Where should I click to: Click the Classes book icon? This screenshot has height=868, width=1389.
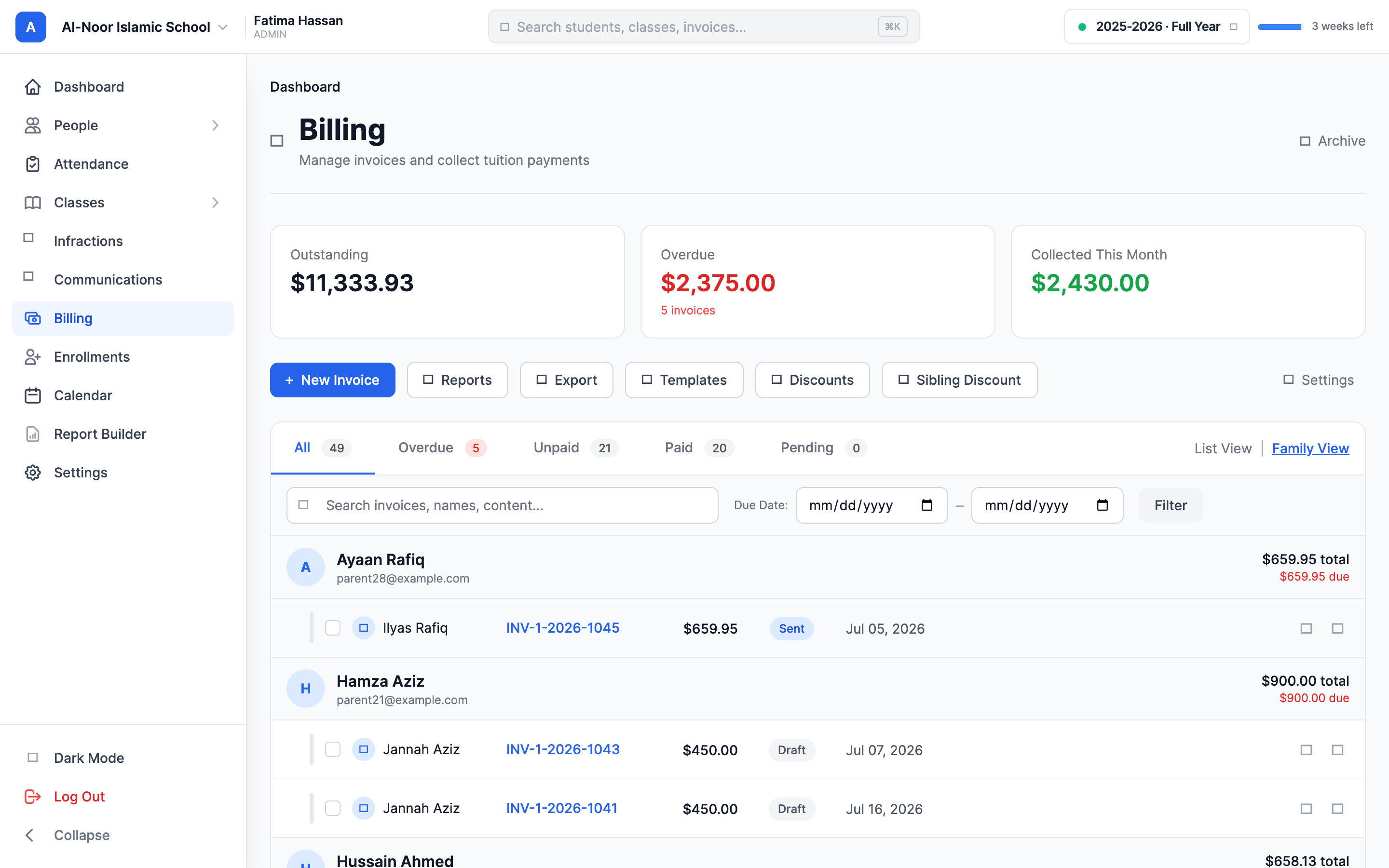33,202
